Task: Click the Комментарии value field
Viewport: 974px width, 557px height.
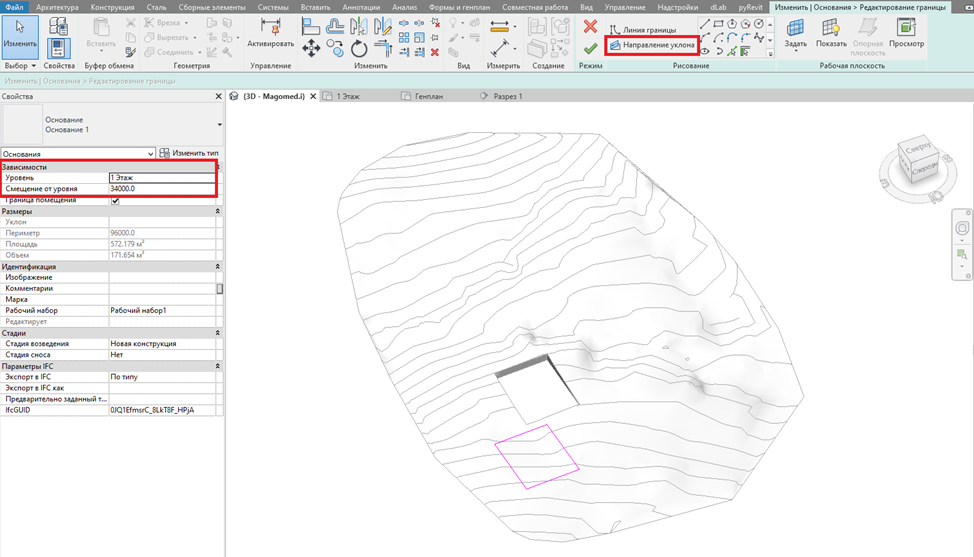Action: 162,289
